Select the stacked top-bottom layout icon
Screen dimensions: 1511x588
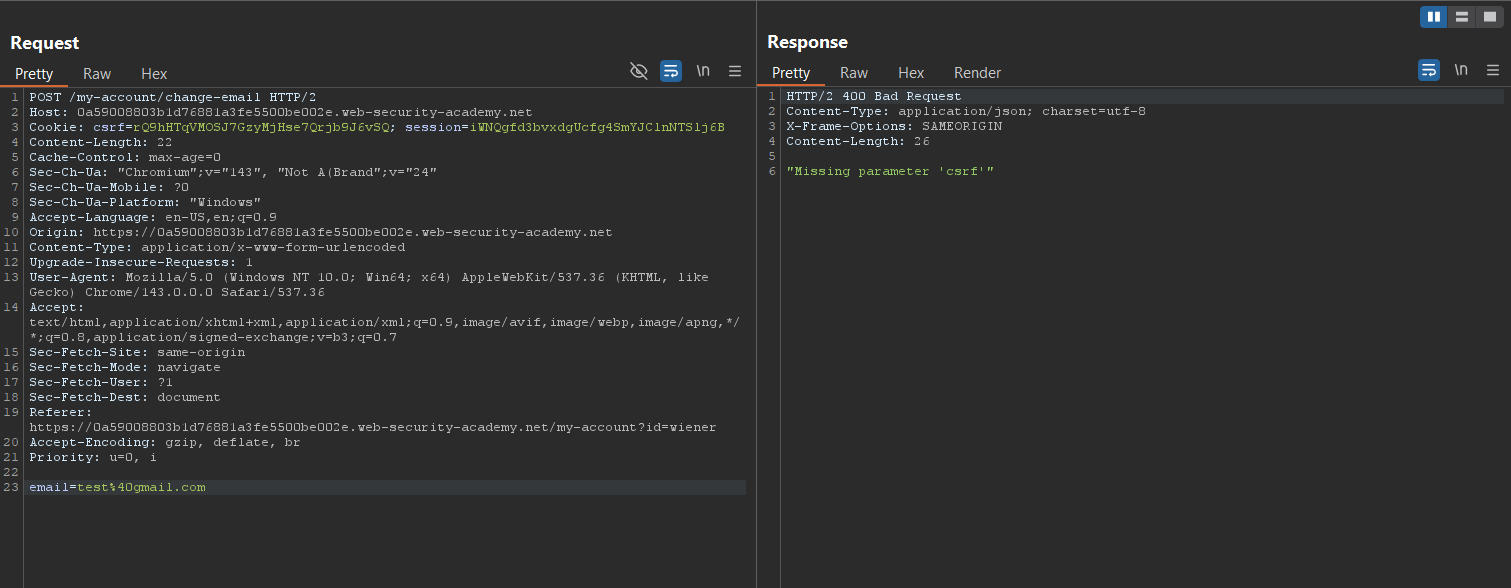(x=1461, y=17)
